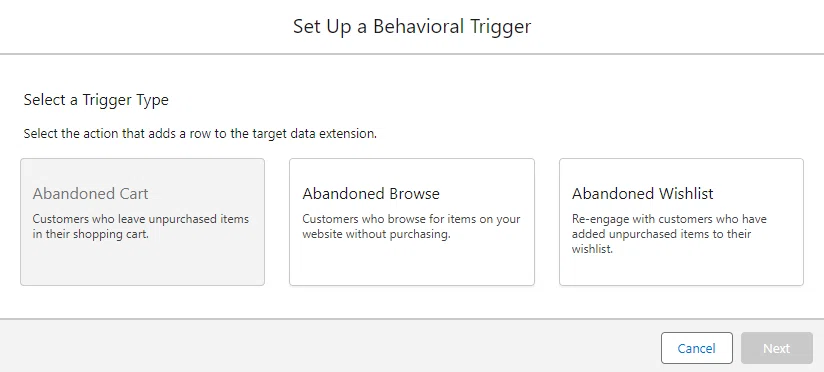This screenshot has height=372, width=824.
Task: Click the target data extension instruction text
Action: [x=200, y=133]
